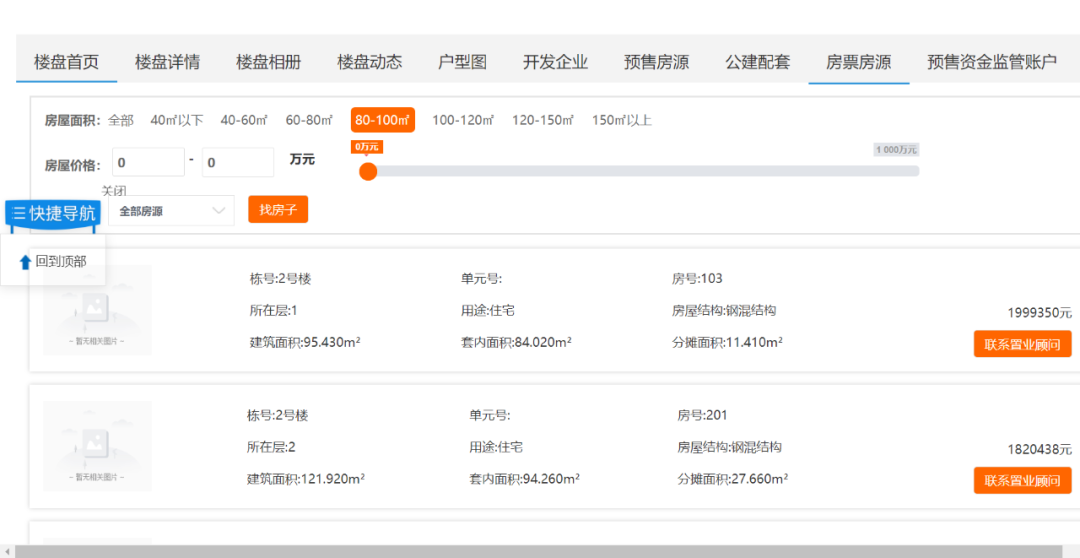Click the blue up-arrow 回到顶部 icon
This screenshot has height=558, width=1080.
[x=25, y=262]
